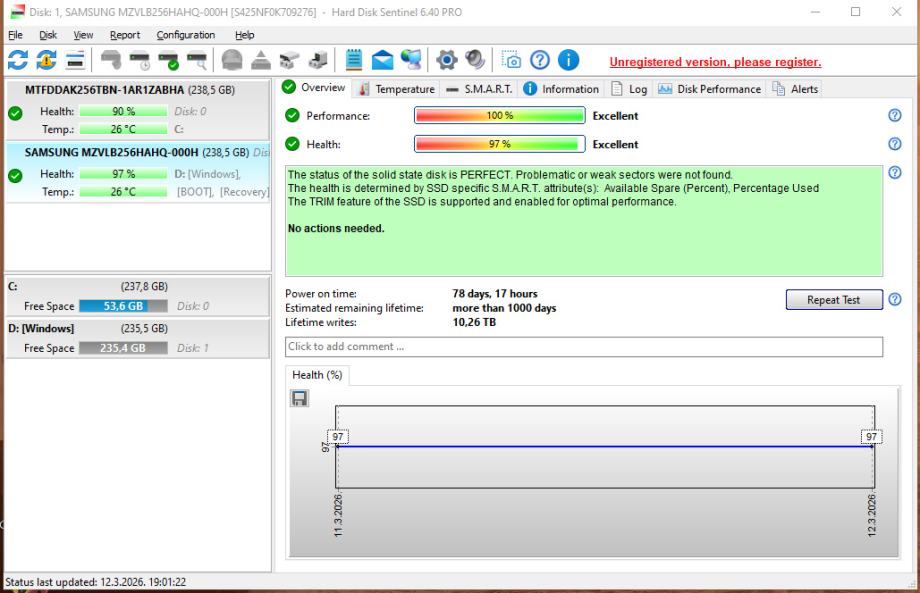This screenshot has height=593, width=920.
Task: Open the blue notepad report icon
Action: [x=354, y=60]
